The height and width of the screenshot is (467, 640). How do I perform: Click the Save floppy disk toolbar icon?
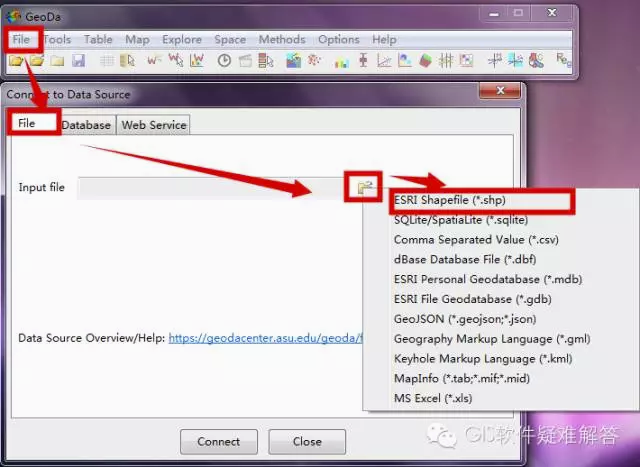(x=78, y=61)
